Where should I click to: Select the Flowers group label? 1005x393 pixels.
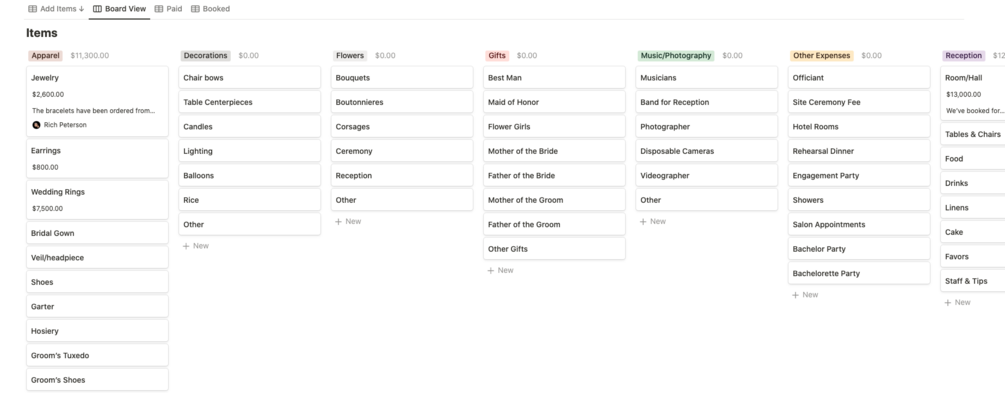[350, 56]
